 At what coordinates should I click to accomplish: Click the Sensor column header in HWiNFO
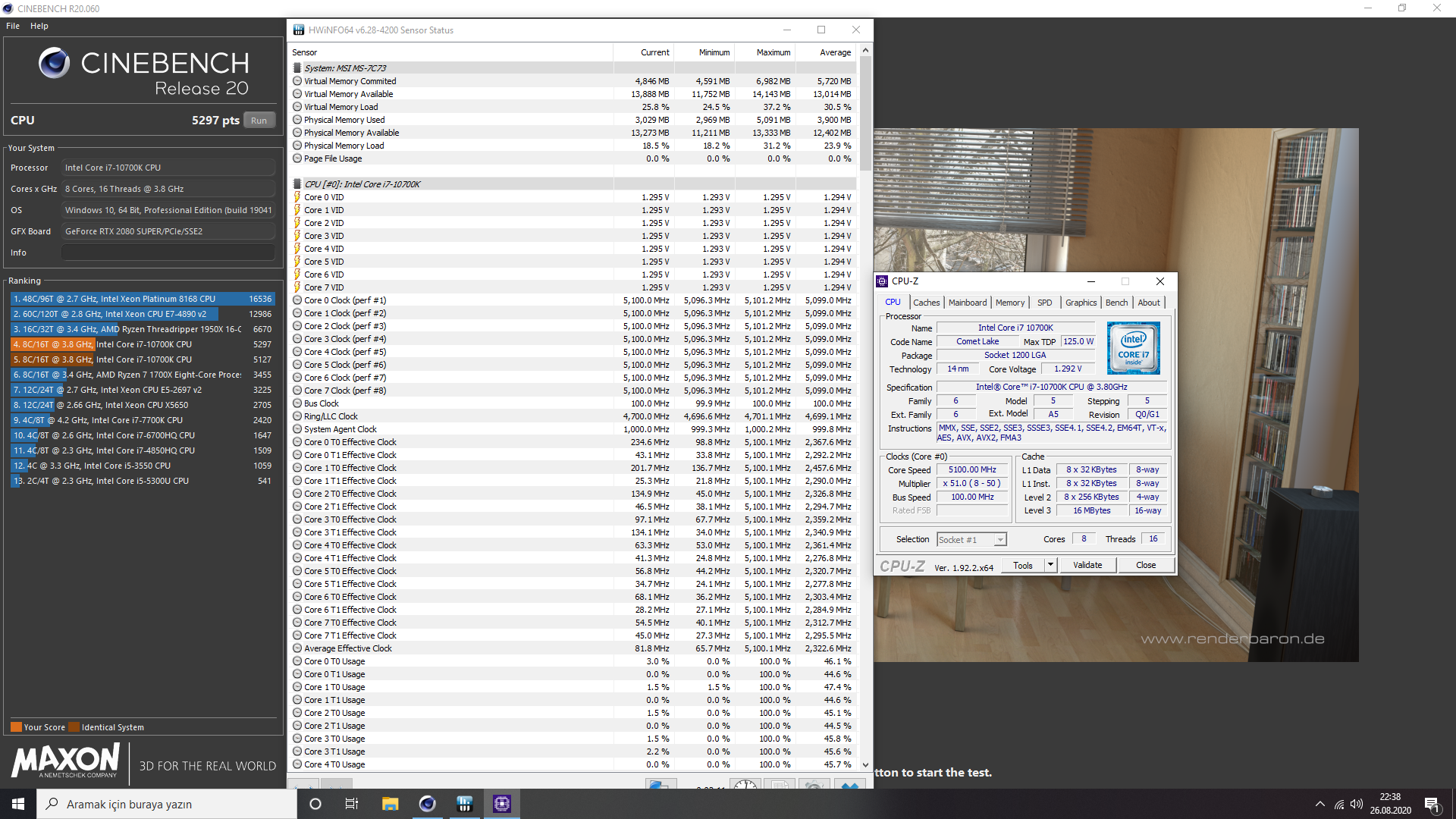coord(451,52)
